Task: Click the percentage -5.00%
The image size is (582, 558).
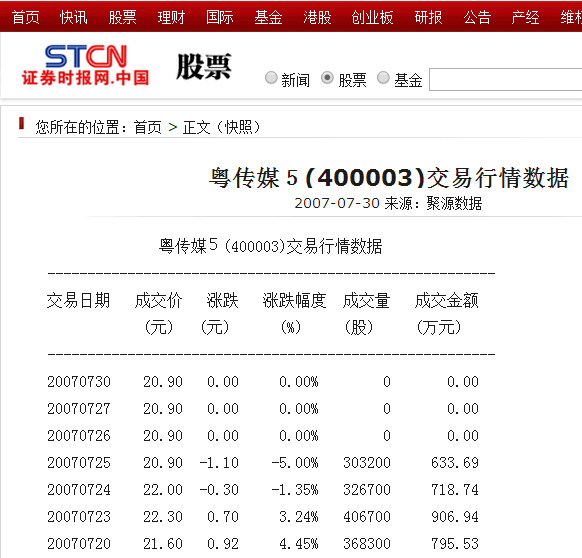Action: (x=295, y=463)
